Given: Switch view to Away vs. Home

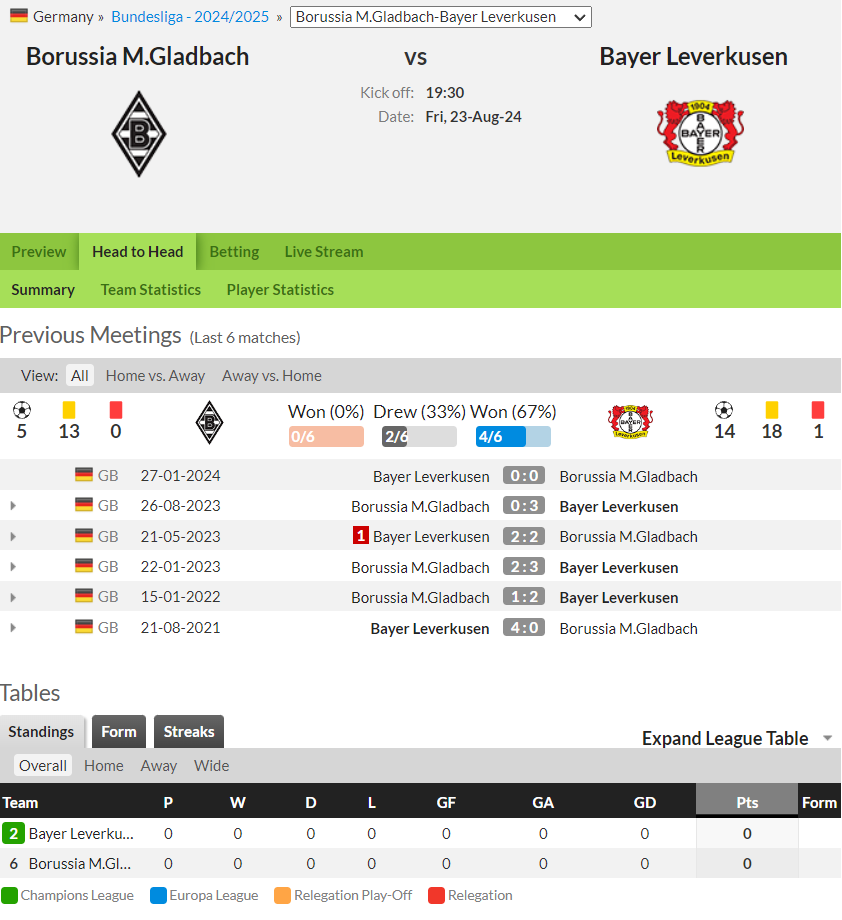Looking at the screenshot, I should pos(272,376).
